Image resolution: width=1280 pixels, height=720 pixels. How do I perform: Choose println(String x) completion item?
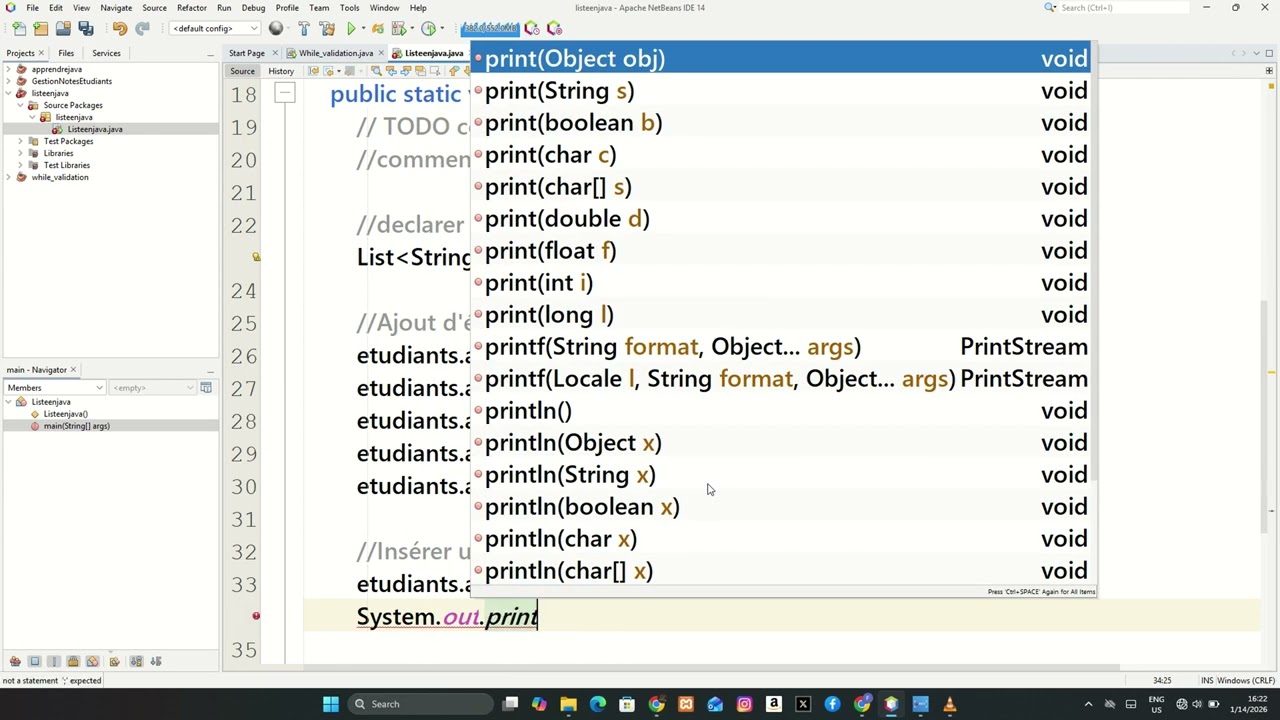click(782, 475)
